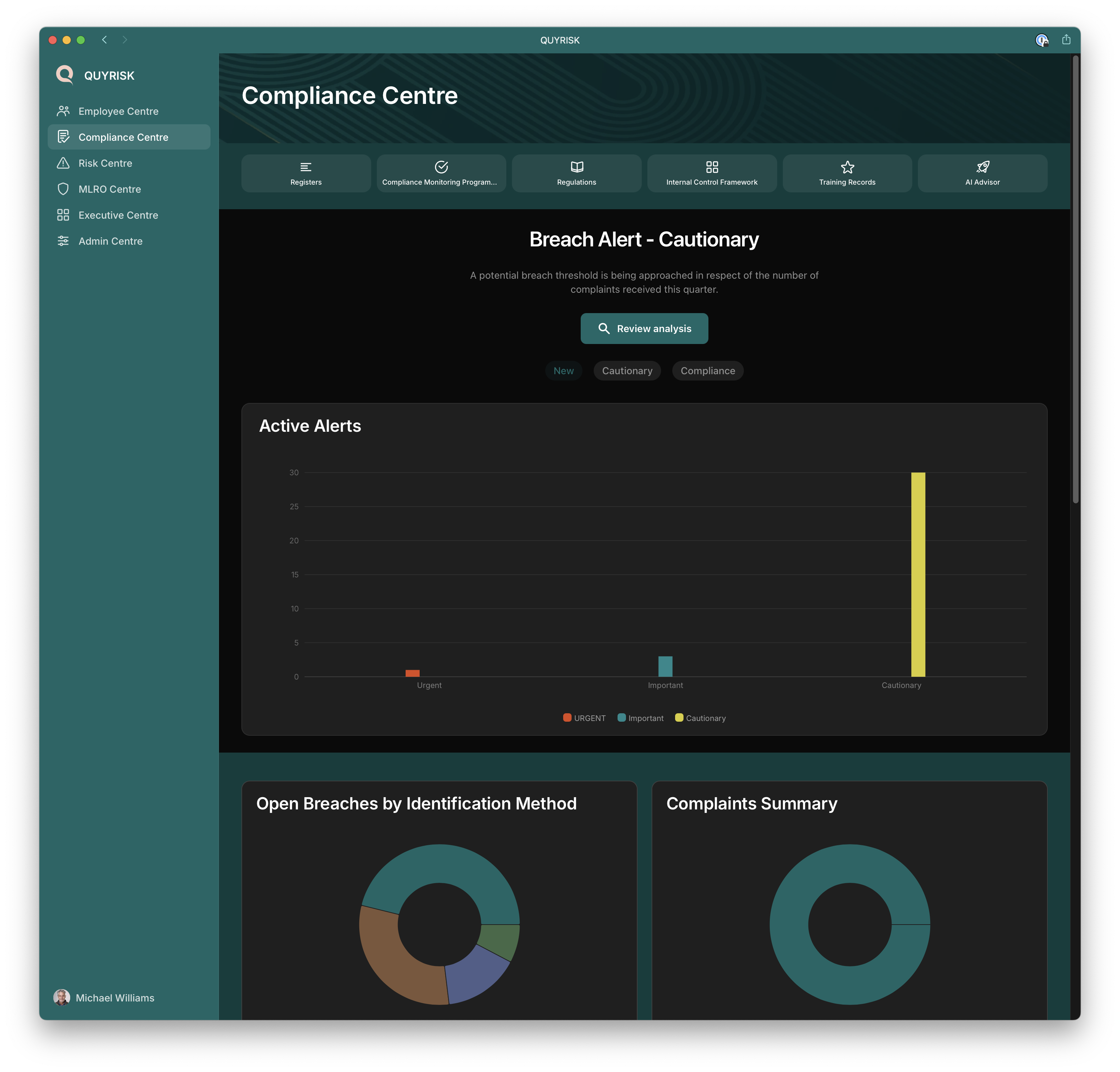The height and width of the screenshot is (1072, 1120).
Task: Click the Compliance Centre document icon
Action: point(64,137)
